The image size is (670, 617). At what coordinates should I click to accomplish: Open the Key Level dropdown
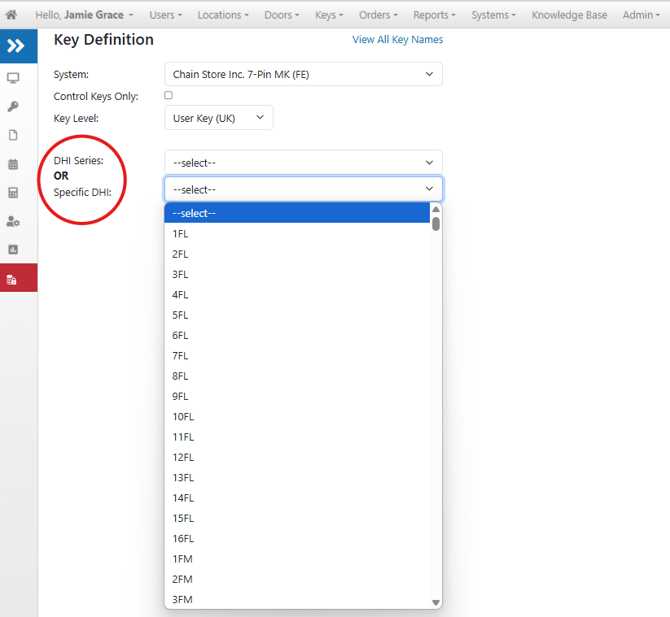(218, 118)
